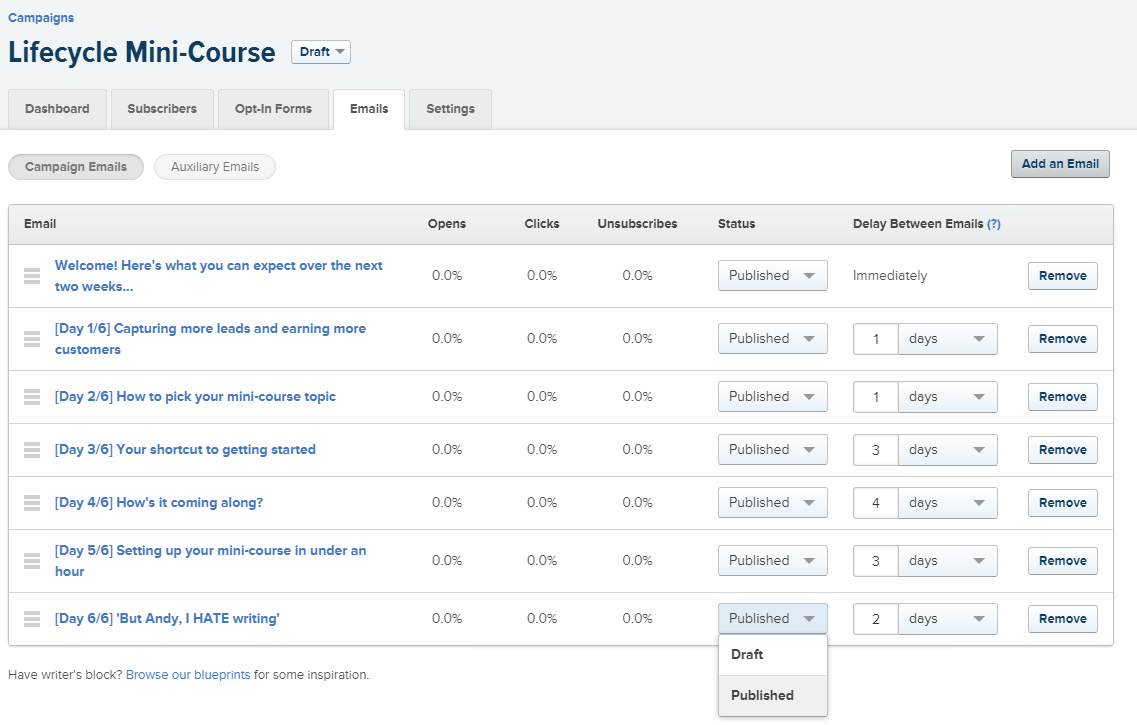The image size is (1137, 725).
Task: Open days unit dropdown for Day 5/6 email
Action: coord(948,560)
